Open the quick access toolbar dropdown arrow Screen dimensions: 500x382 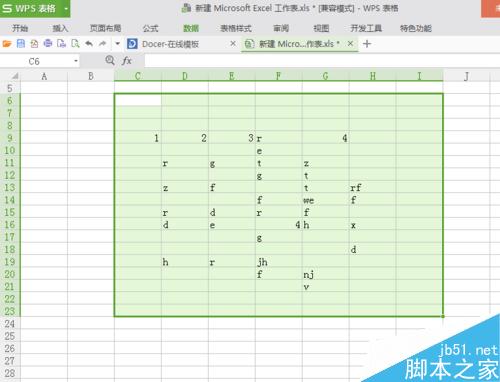[x=117, y=44]
